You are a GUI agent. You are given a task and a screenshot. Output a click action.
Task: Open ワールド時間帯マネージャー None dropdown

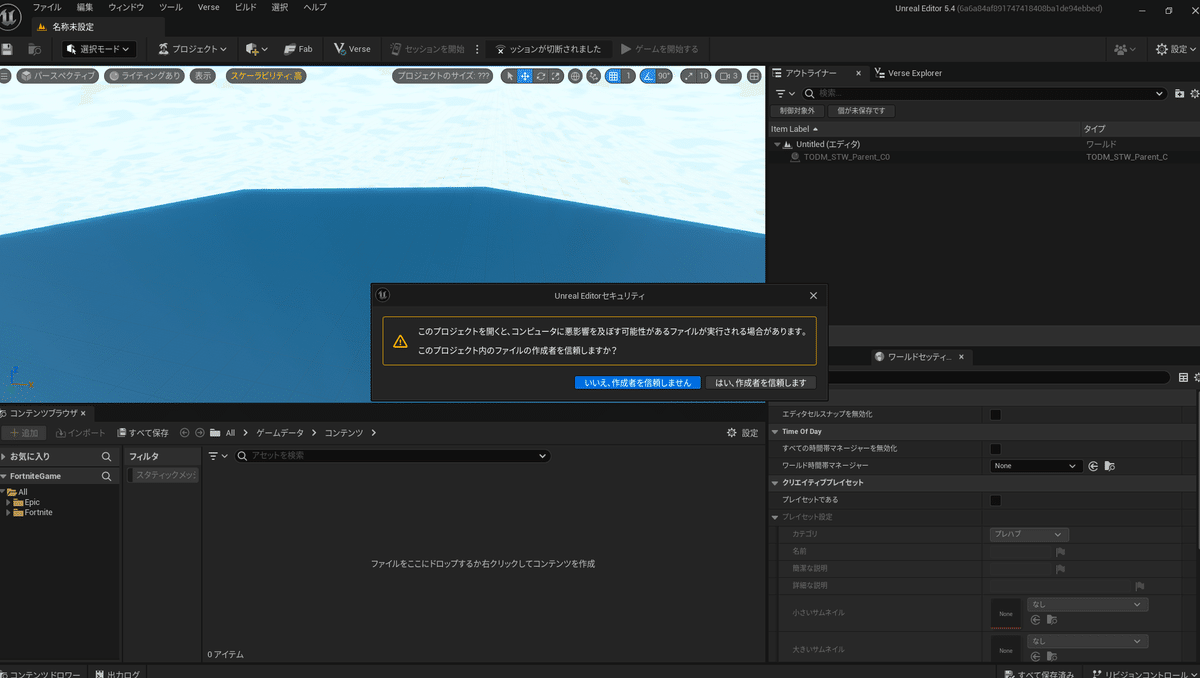click(x=1036, y=466)
